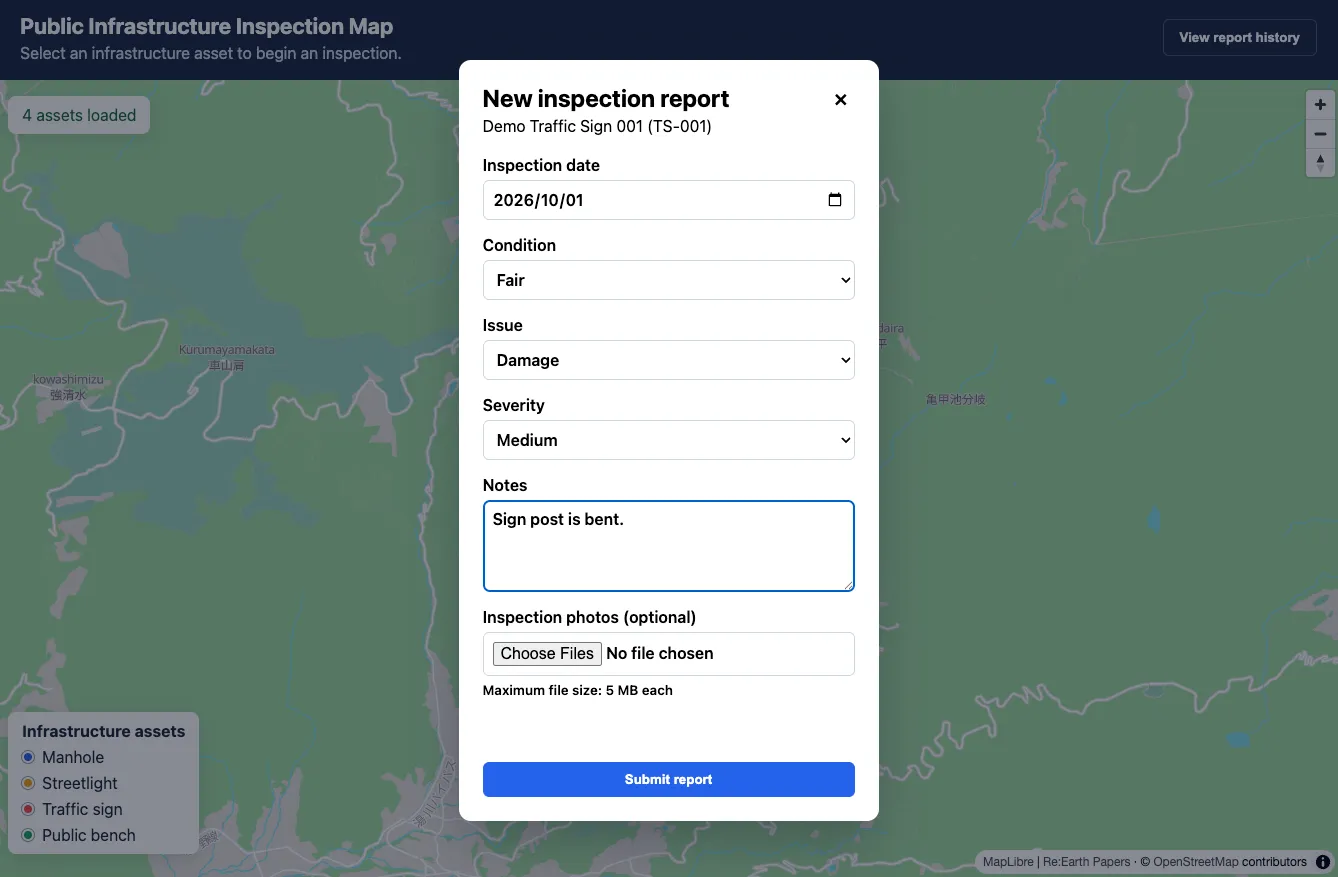Click the 'Re:Earth Papers' attribution text
The width and height of the screenshot is (1338, 877).
1087,862
